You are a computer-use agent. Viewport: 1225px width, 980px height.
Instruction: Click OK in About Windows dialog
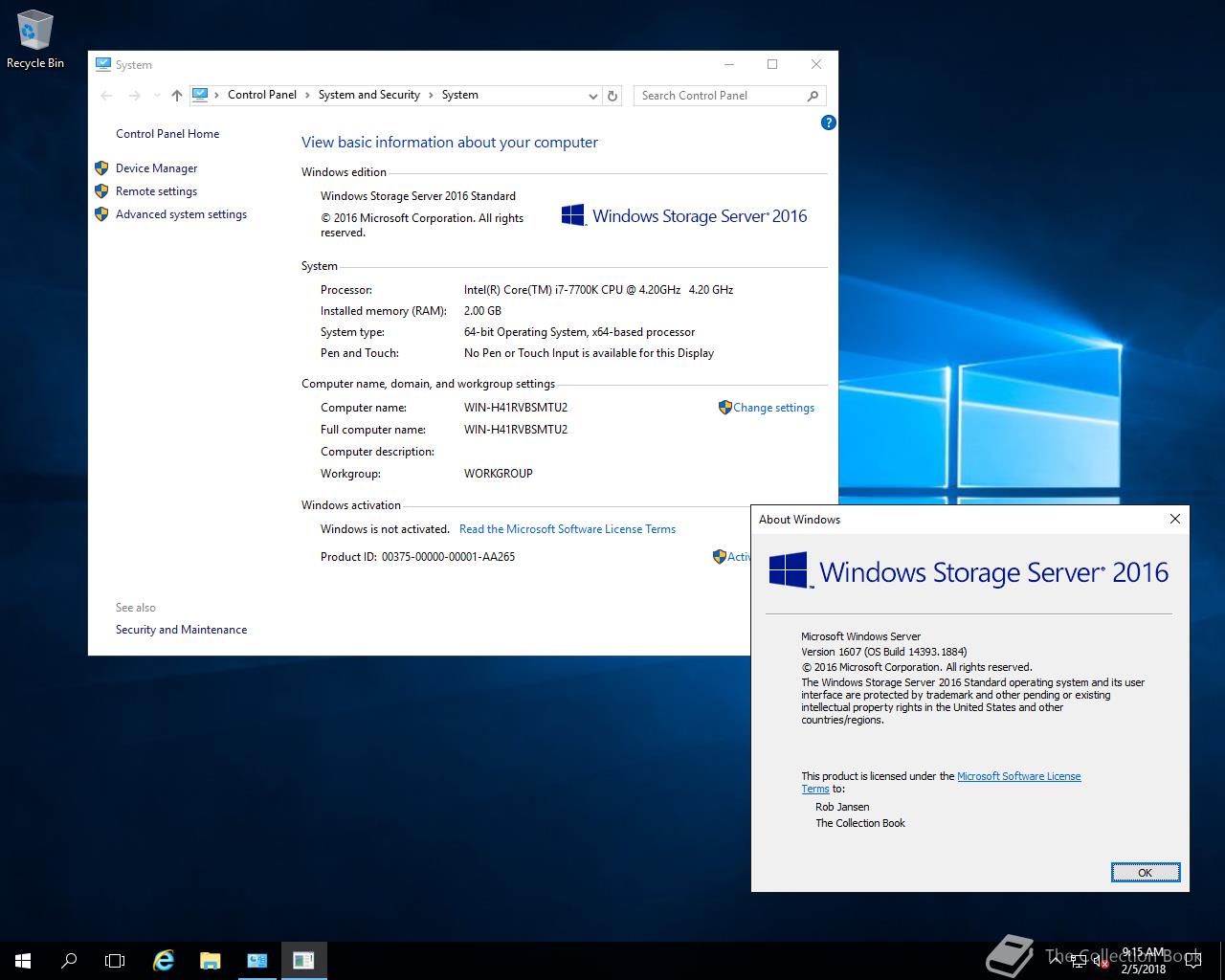coord(1146,873)
